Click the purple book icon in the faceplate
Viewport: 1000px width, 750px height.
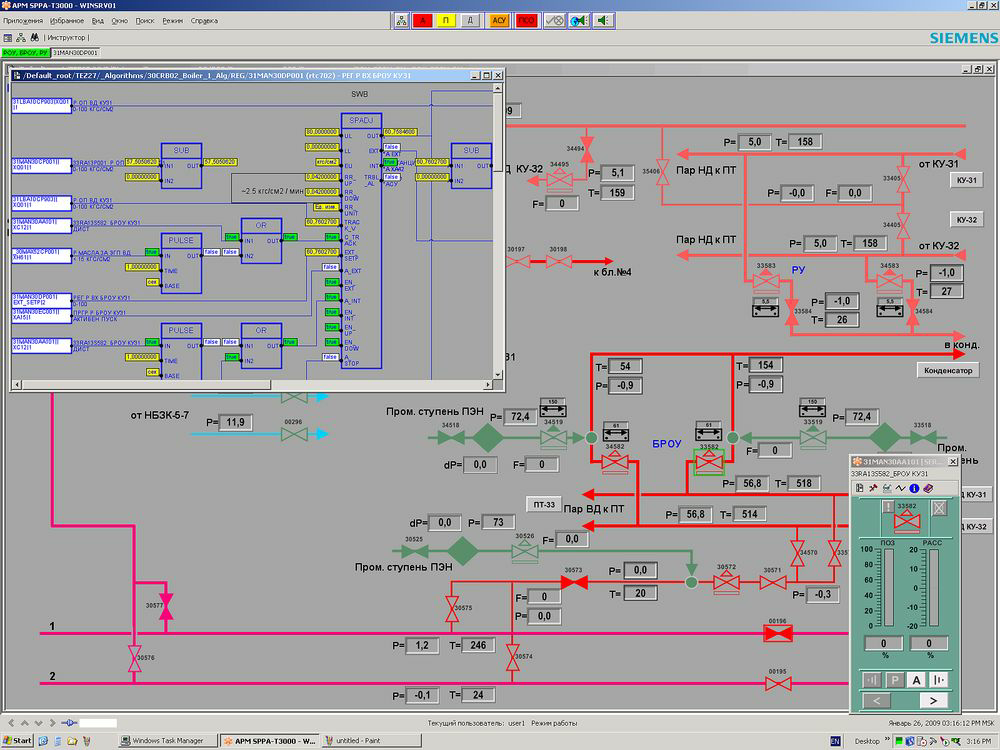click(x=928, y=488)
